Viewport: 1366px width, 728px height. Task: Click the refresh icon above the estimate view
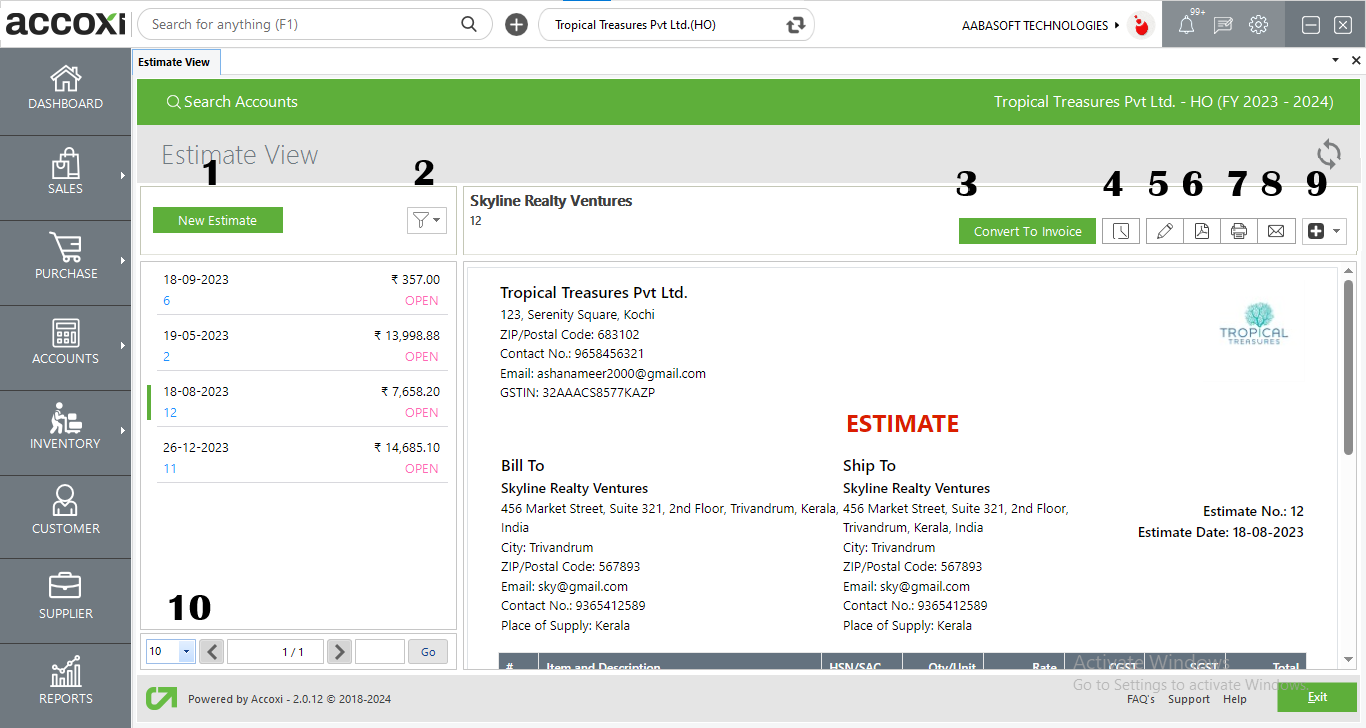click(1328, 154)
